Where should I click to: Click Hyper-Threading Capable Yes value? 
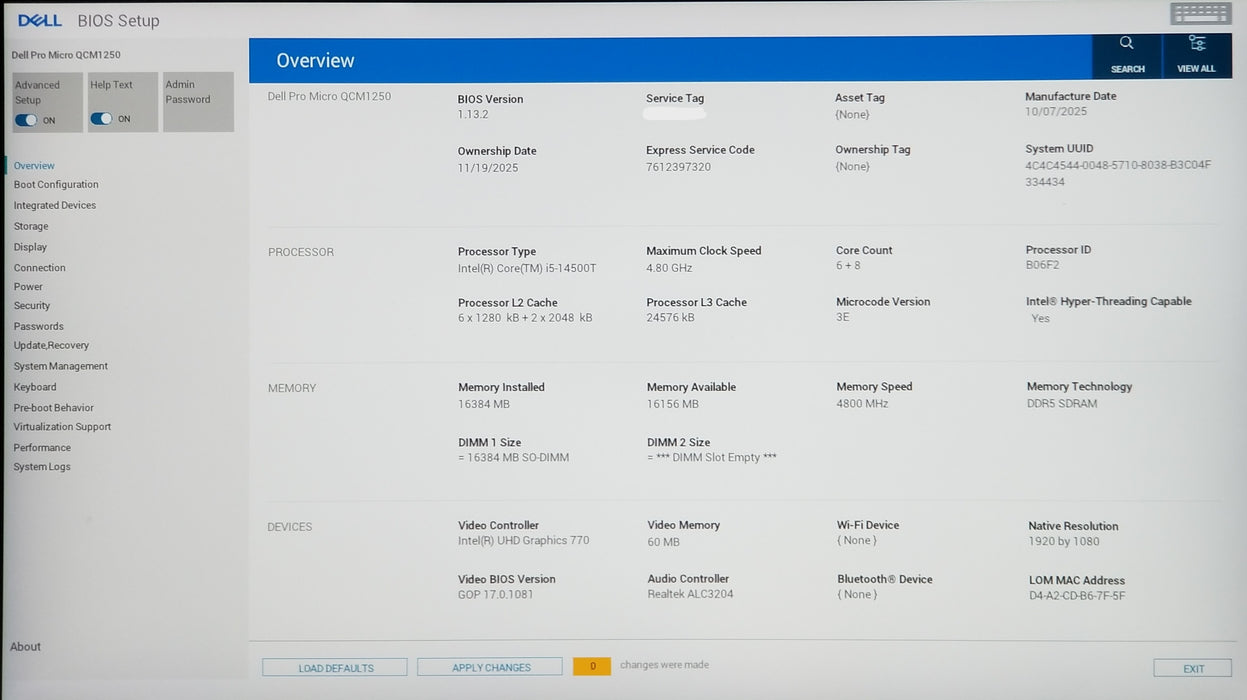(1040, 319)
